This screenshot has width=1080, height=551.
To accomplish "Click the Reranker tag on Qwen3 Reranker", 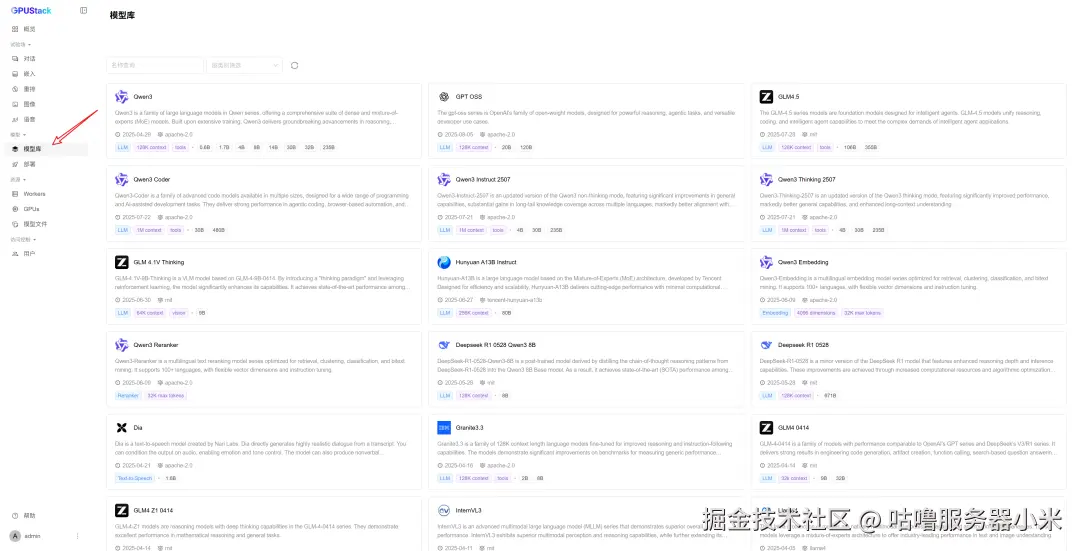I will pyautogui.click(x=127, y=395).
